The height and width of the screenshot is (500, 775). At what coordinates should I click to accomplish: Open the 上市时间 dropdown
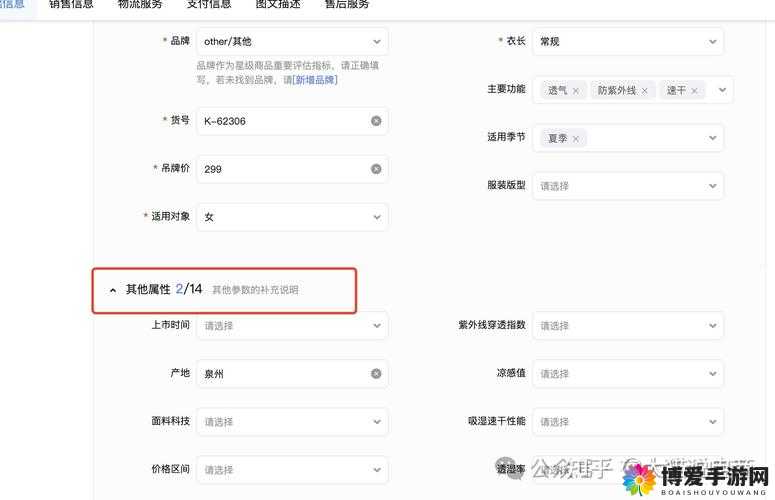tap(292, 326)
